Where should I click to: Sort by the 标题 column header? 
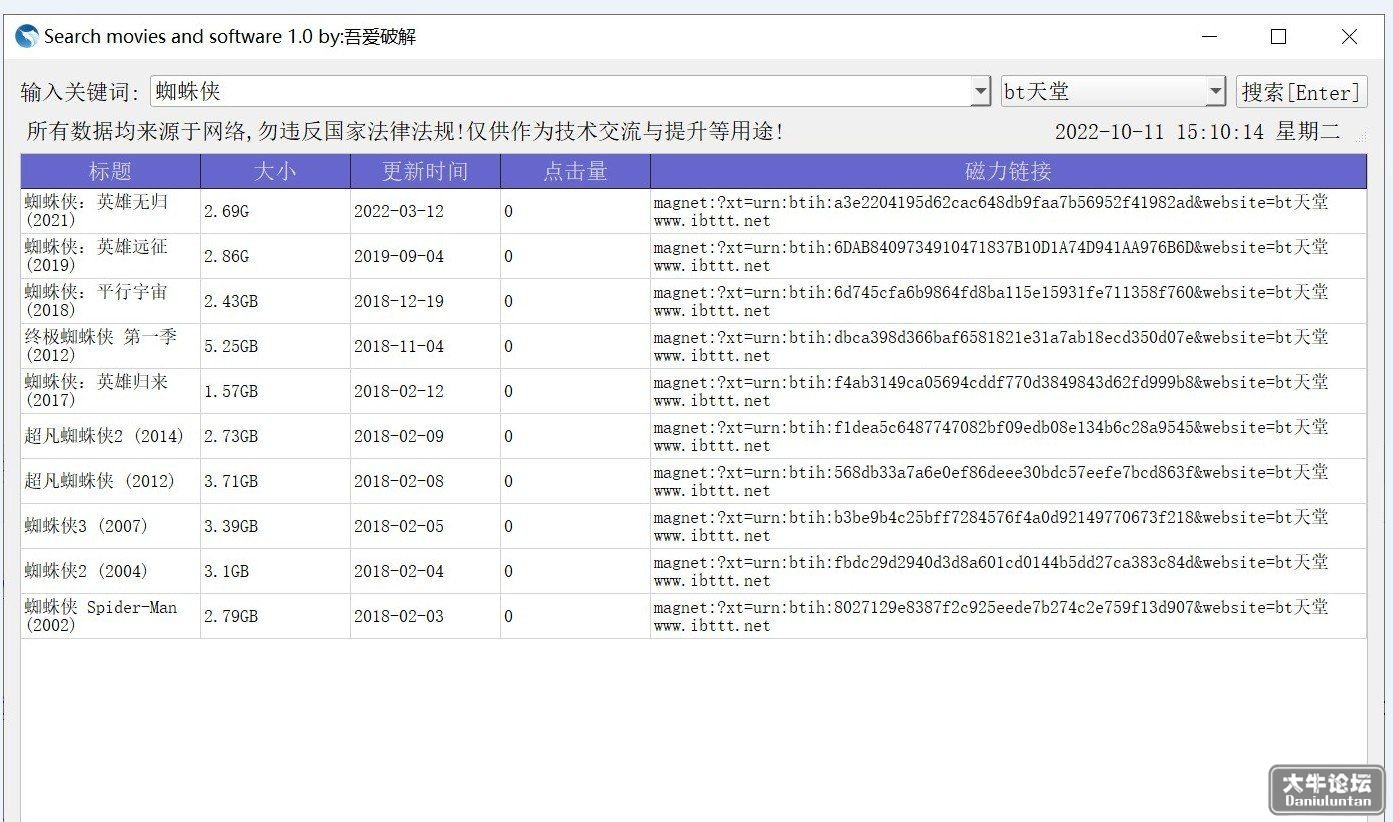[110, 171]
